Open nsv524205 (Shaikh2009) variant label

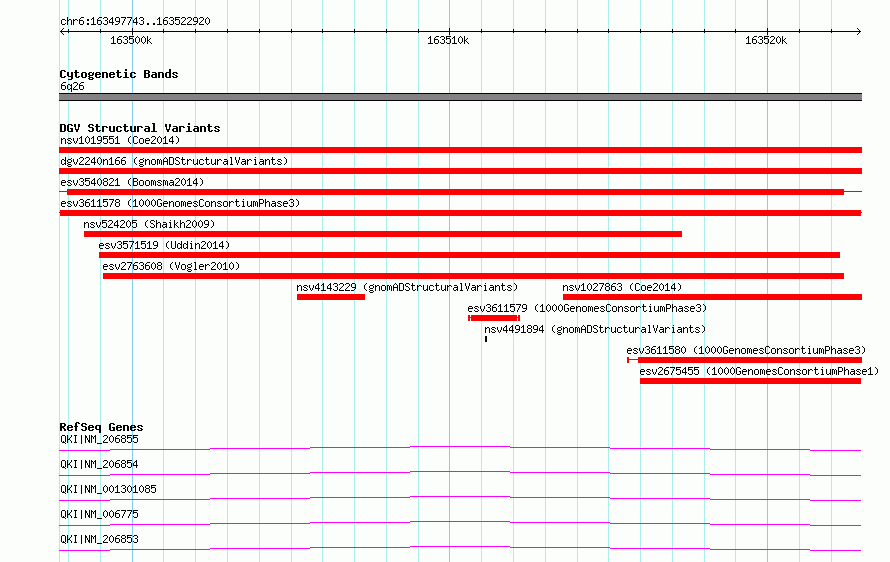click(x=149, y=224)
